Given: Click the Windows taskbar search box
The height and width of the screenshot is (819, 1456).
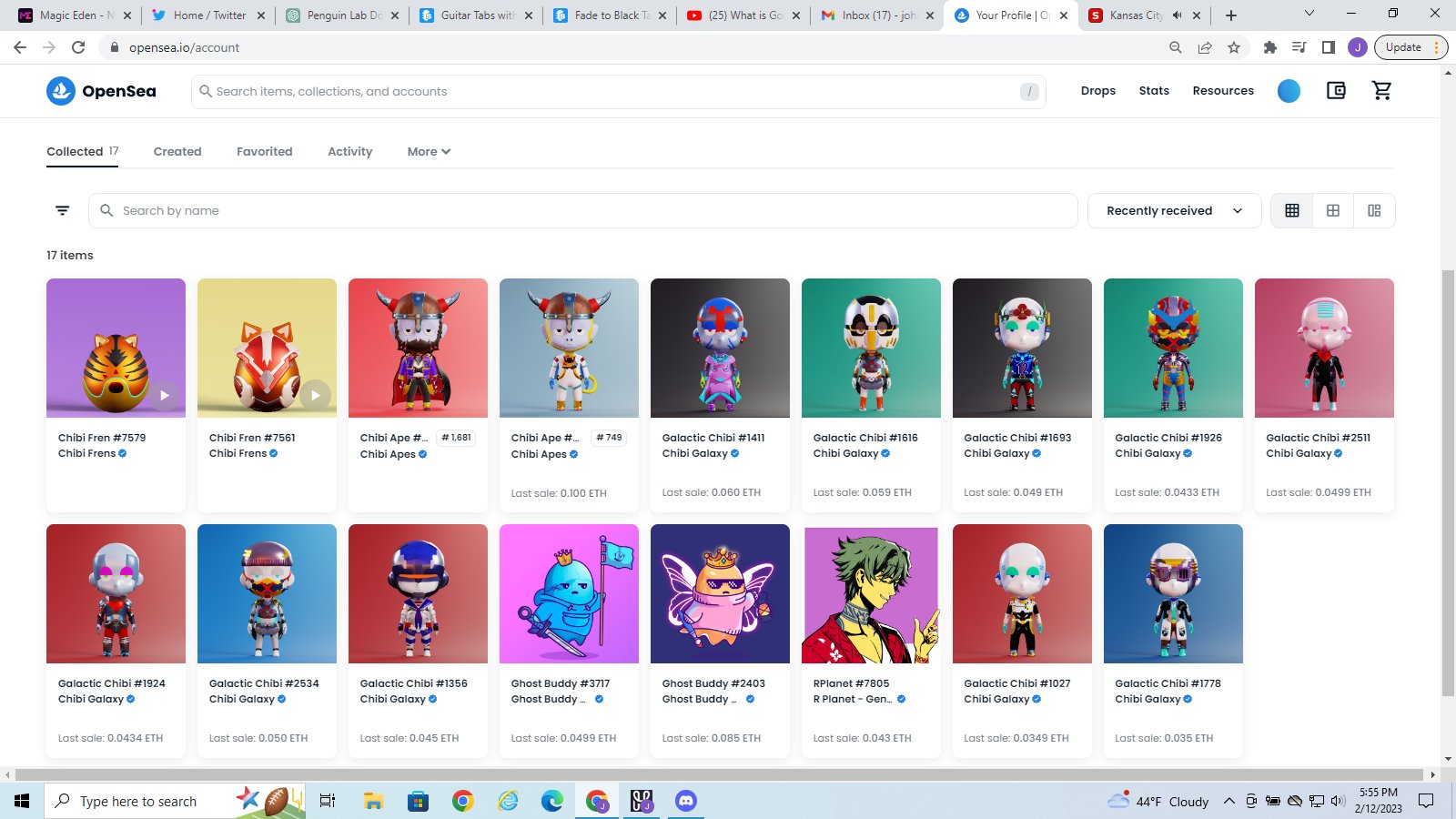Looking at the screenshot, I should point(173,801).
